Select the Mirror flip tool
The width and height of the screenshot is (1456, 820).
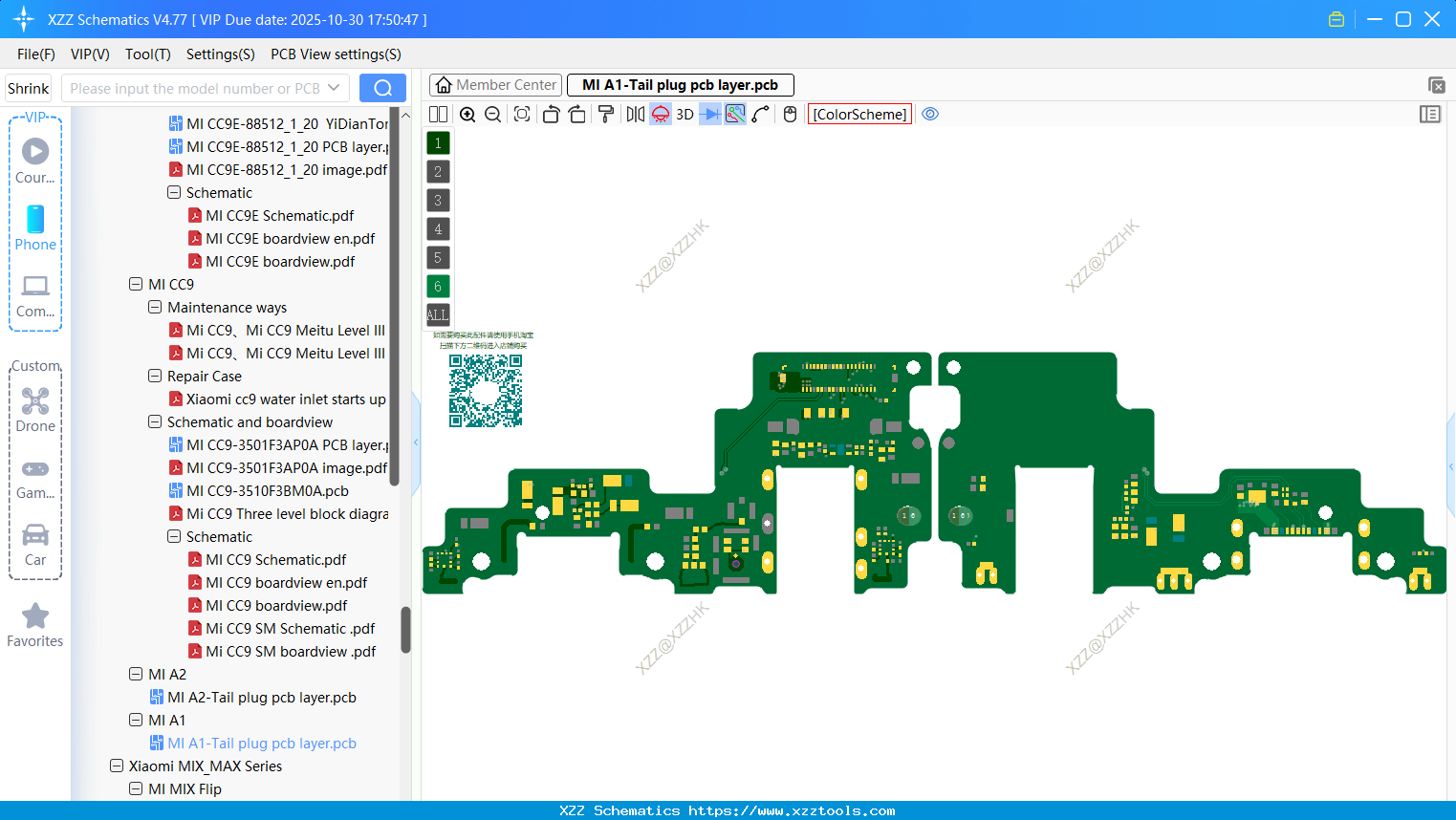coord(634,114)
